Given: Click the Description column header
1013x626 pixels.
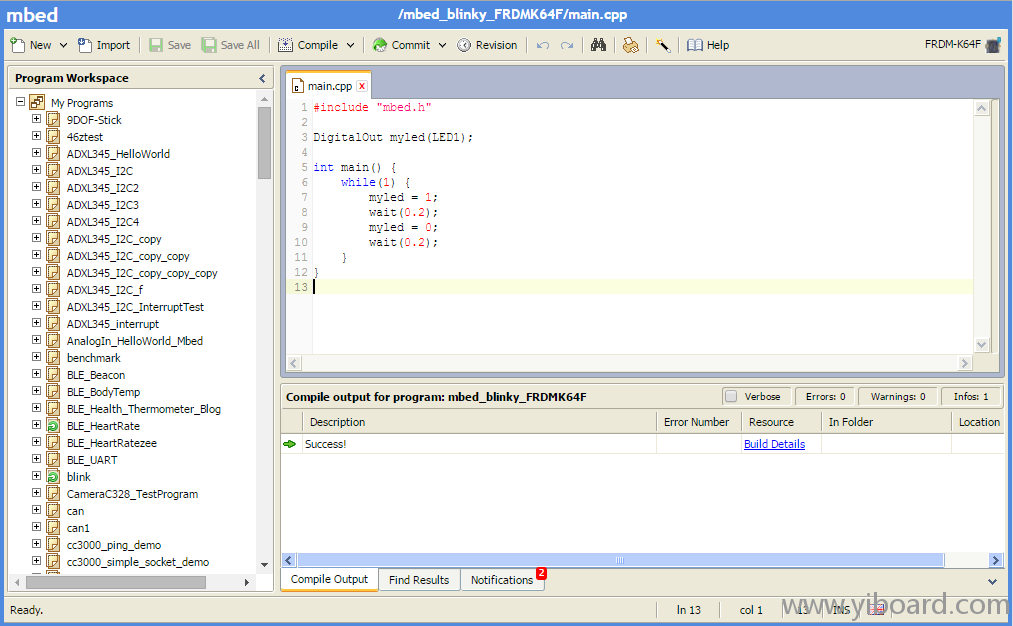Looking at the screenshot, I should pos(479,422).
